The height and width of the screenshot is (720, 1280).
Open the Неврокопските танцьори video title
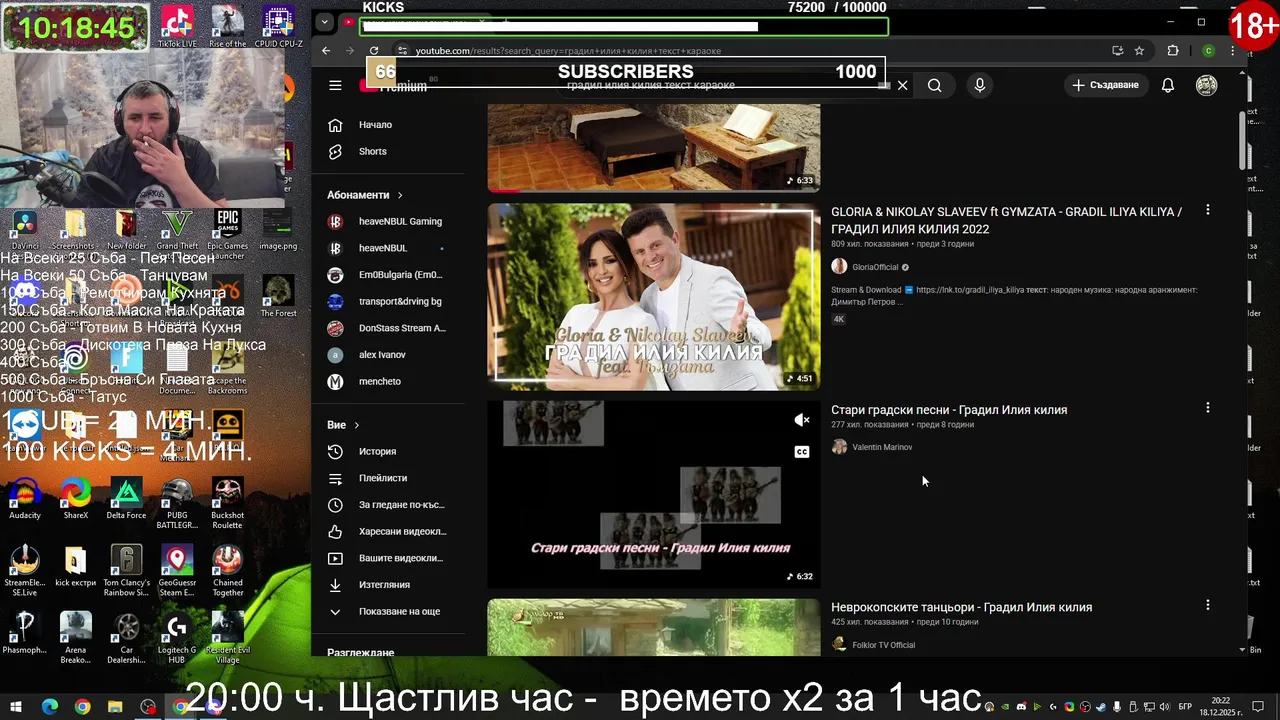click(x=961, y=607)
